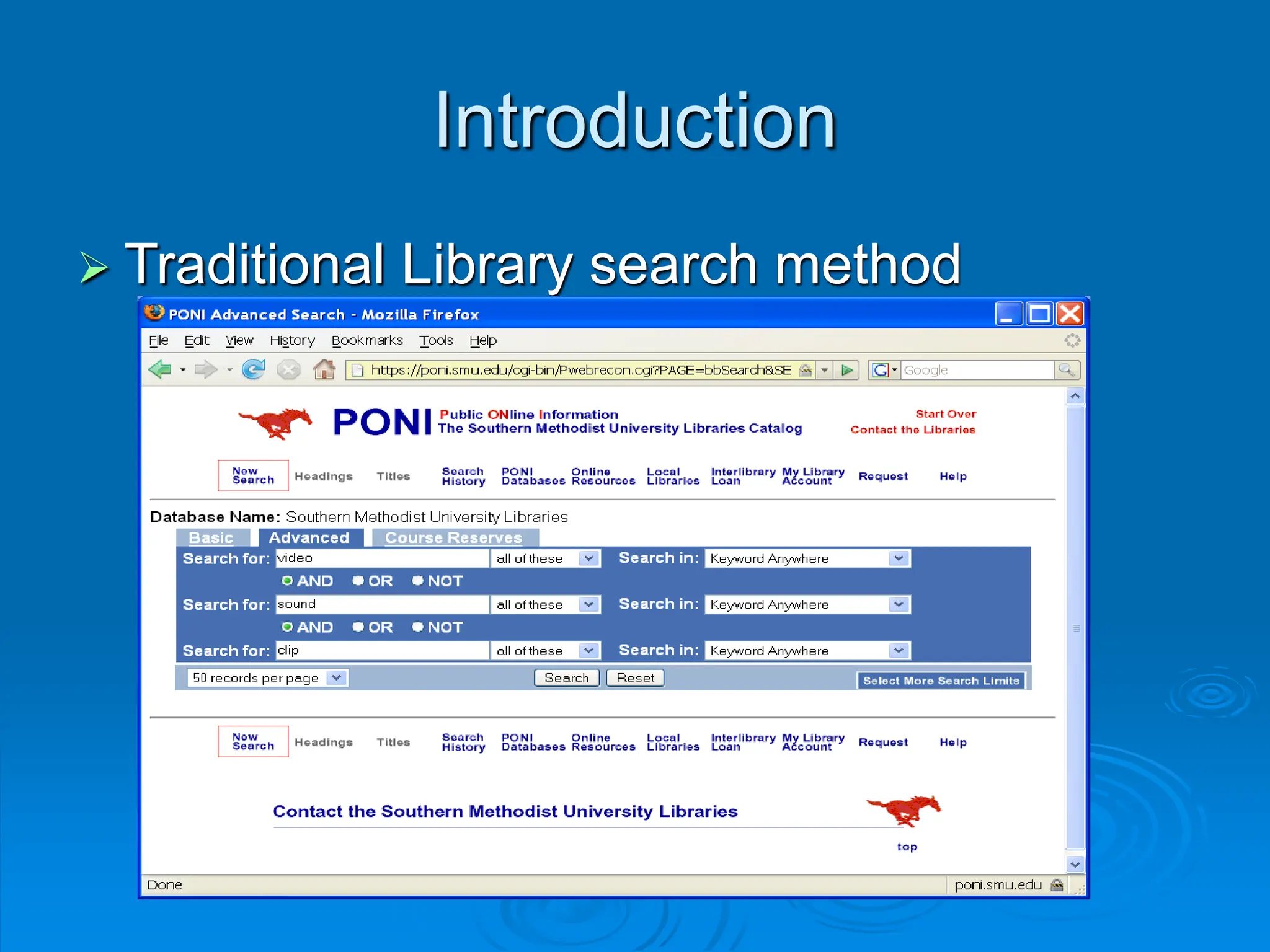
Task: Go to the Home page icon
Action: (x=324, y=370)
